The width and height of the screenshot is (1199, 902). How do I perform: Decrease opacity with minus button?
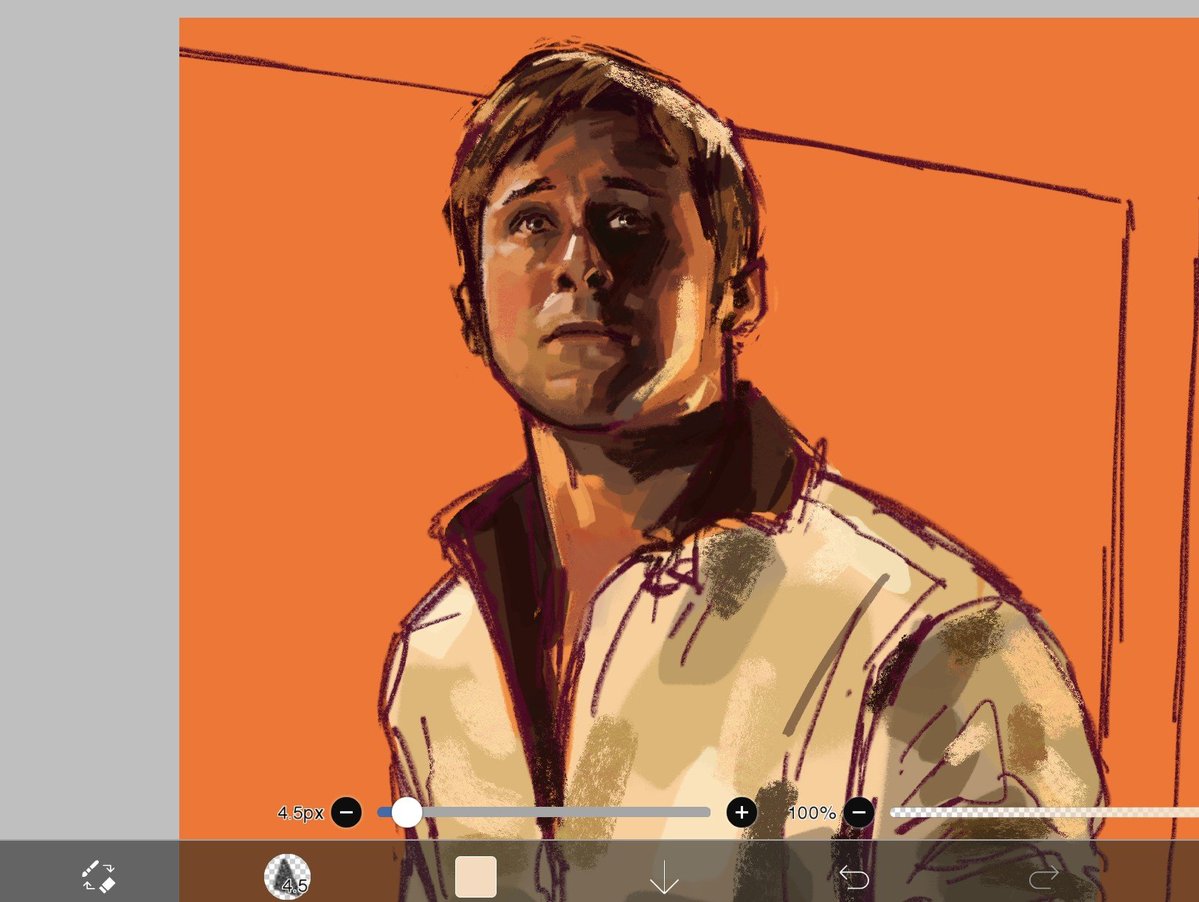(859, 812)
